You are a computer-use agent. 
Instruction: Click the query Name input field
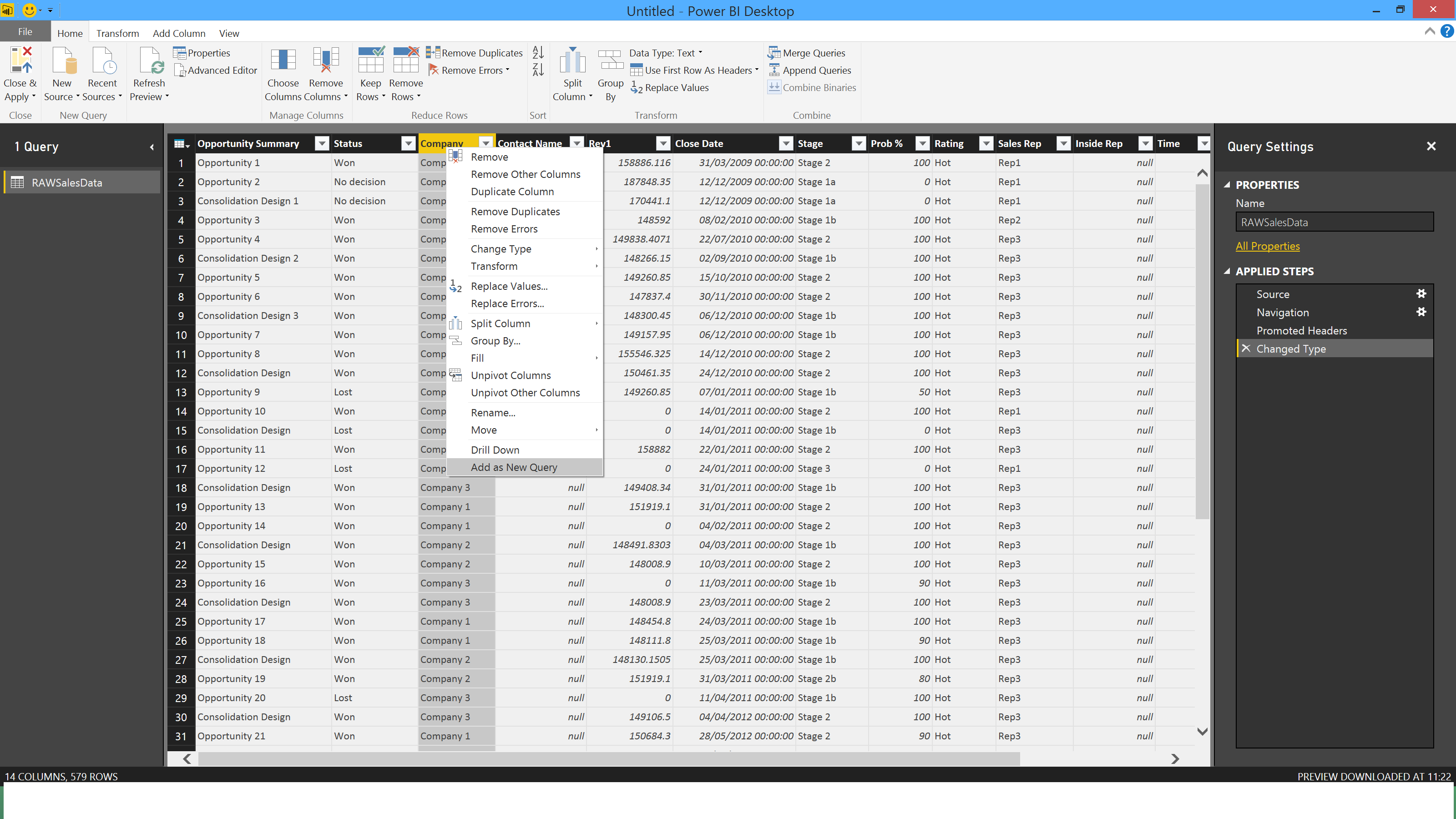pos(1335,222)
